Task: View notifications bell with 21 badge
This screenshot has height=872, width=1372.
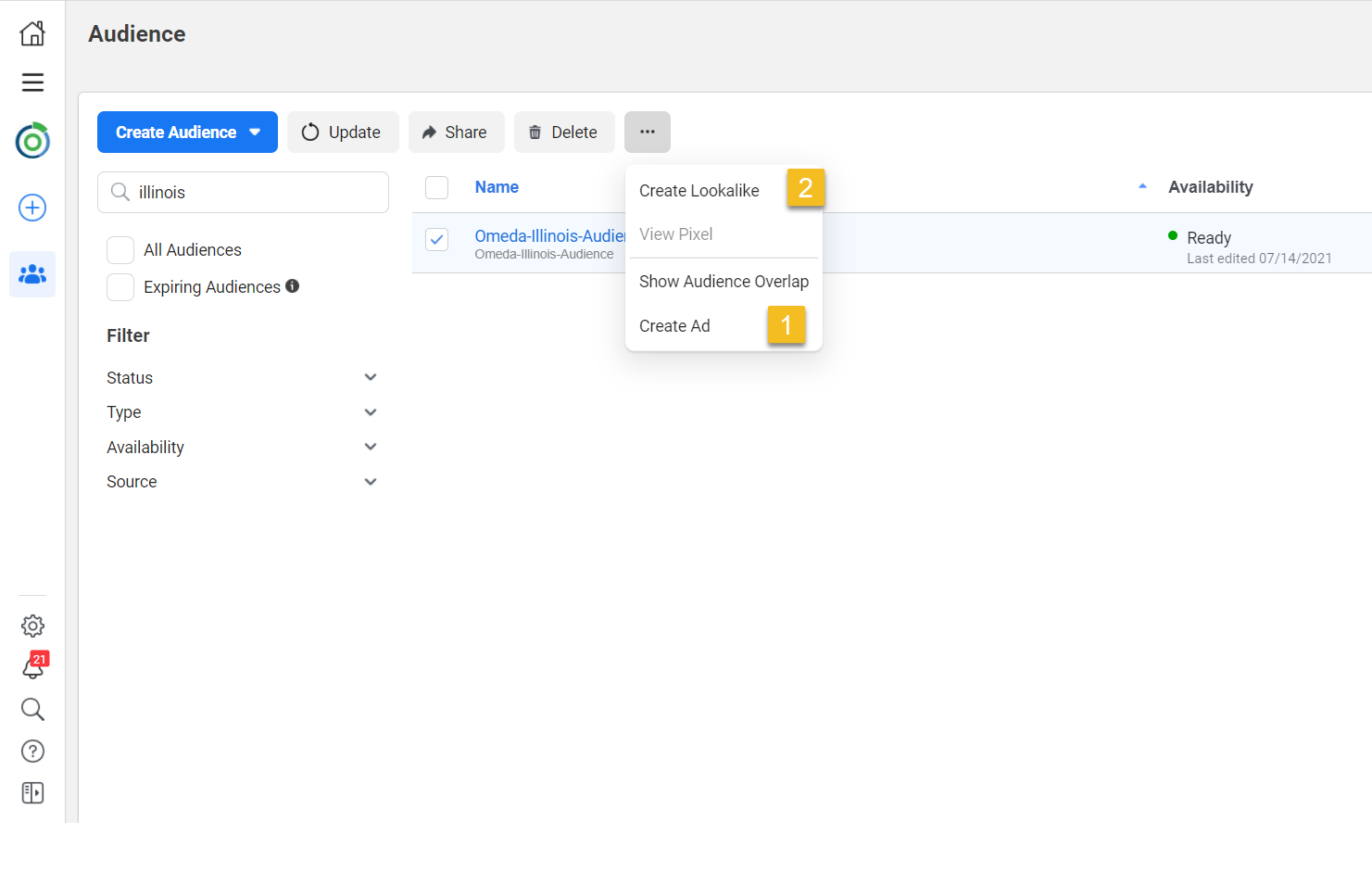Action: [33, 667]
